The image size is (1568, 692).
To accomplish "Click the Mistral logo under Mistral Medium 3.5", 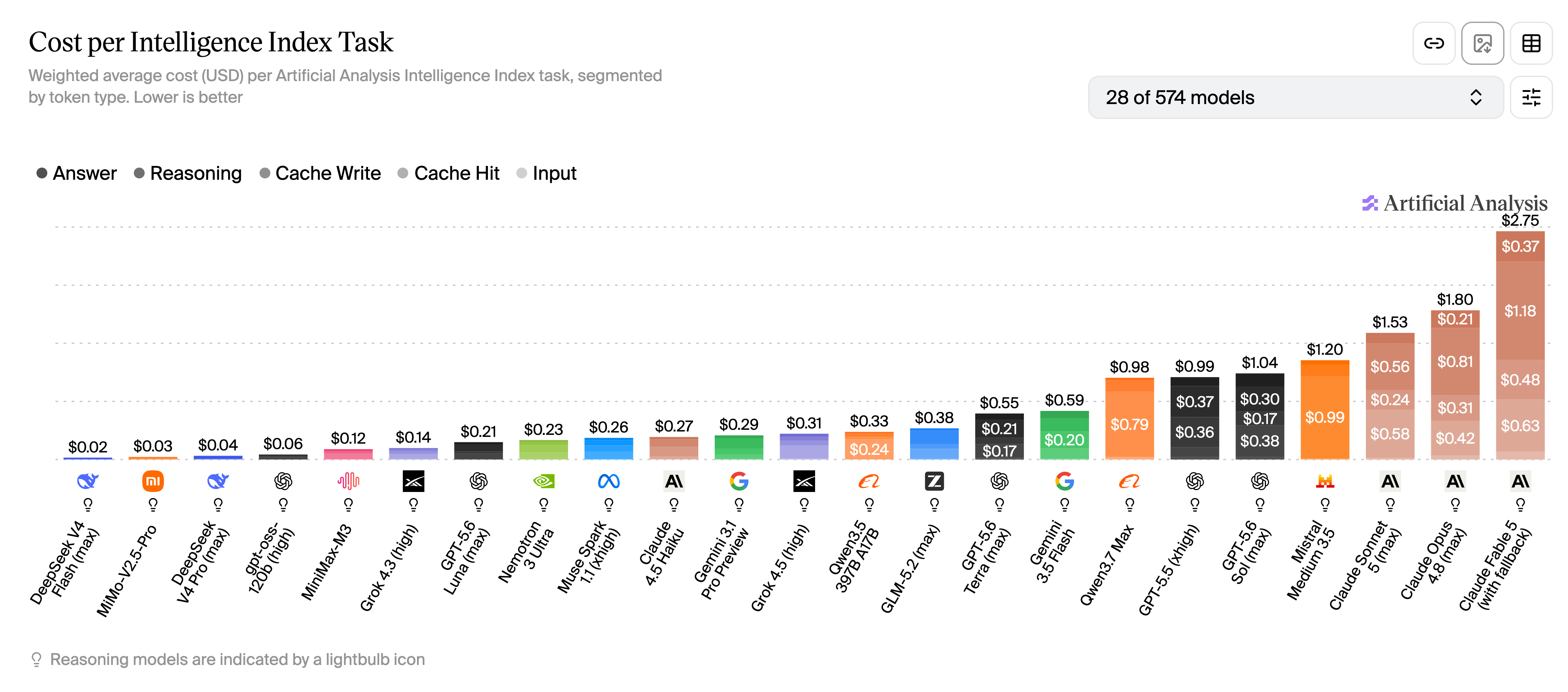I will tap(1325, 481).
